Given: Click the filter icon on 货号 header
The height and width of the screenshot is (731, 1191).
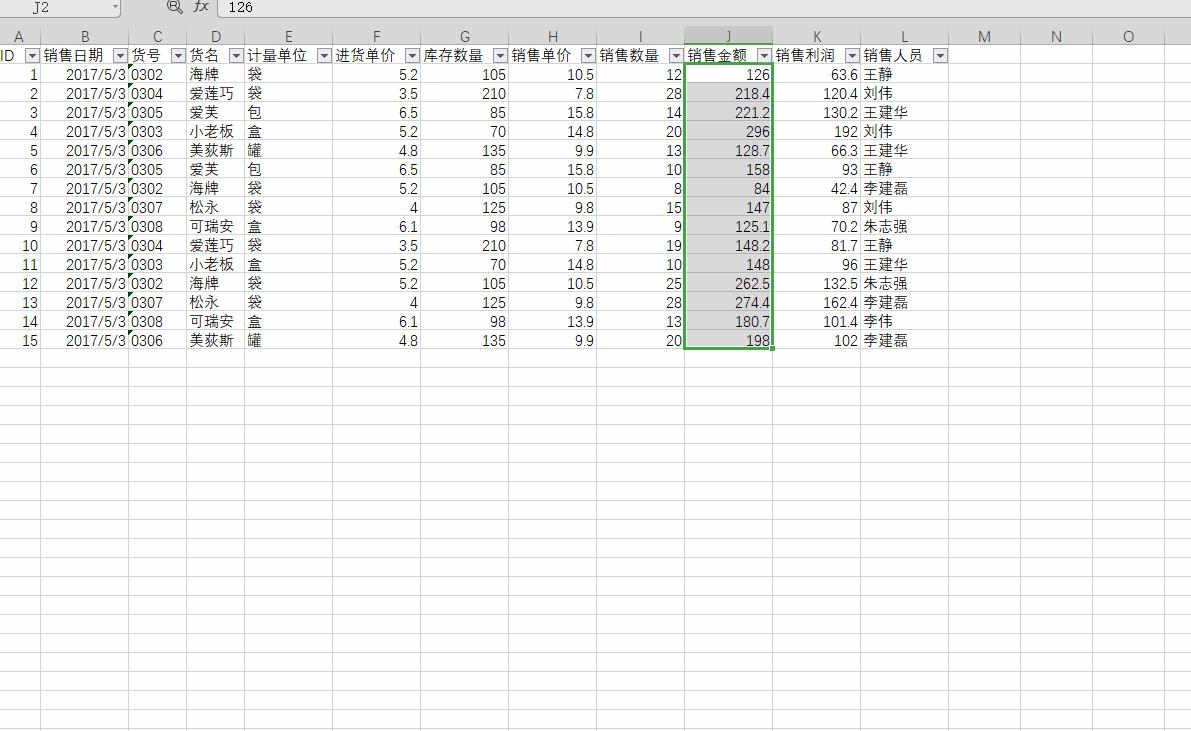Looking at the screenshot, I should (177, 55).
